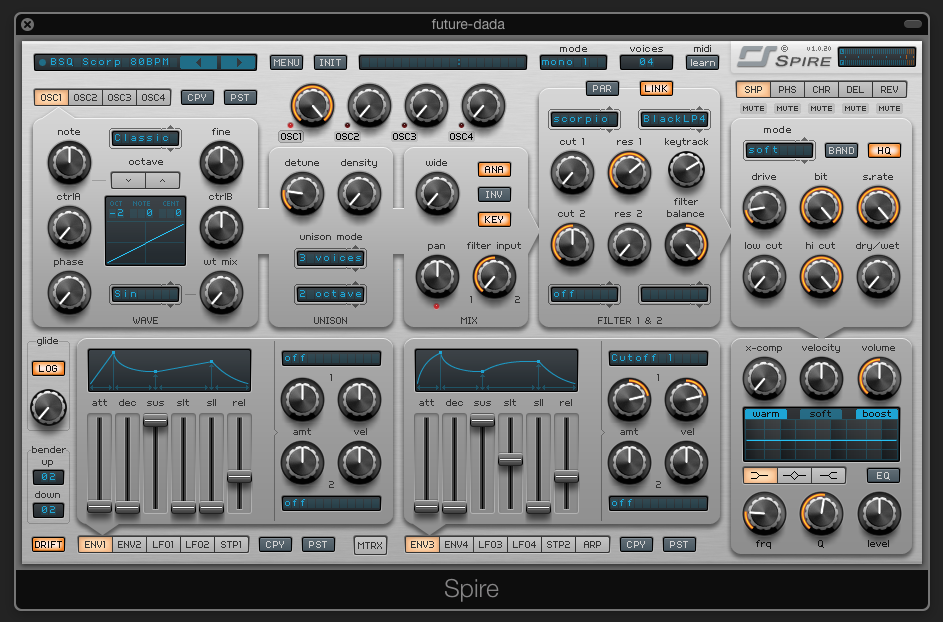Click the bender up value field
The image size is (943, 622).
pos(49,477)
